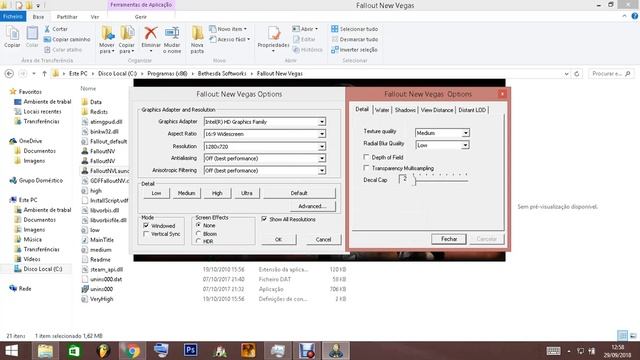Viewport: 640px width, 360px height.
Task: Open Google Chrome from the taskbar
Action: coord(132,351)
